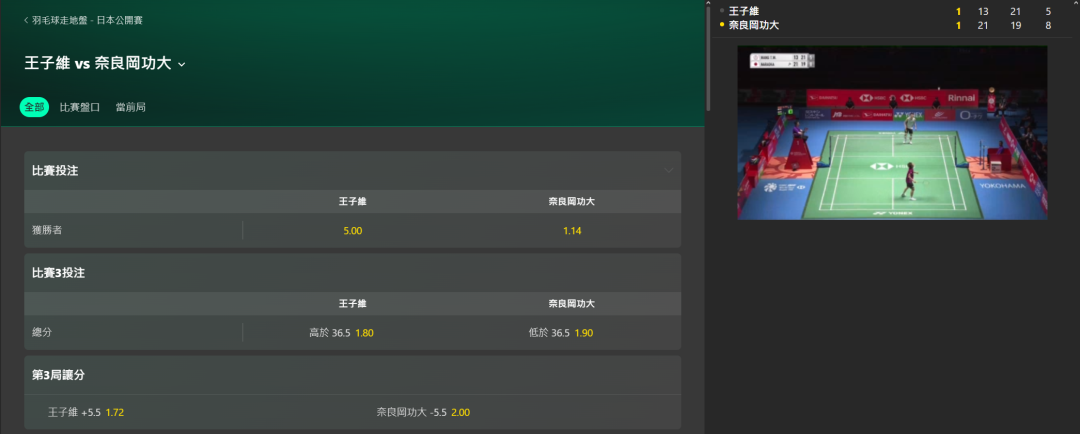The height and width of the screenshot is (434, 1080).
Task: Click the 比賽3投注 section header
Action: click(353, 273)
